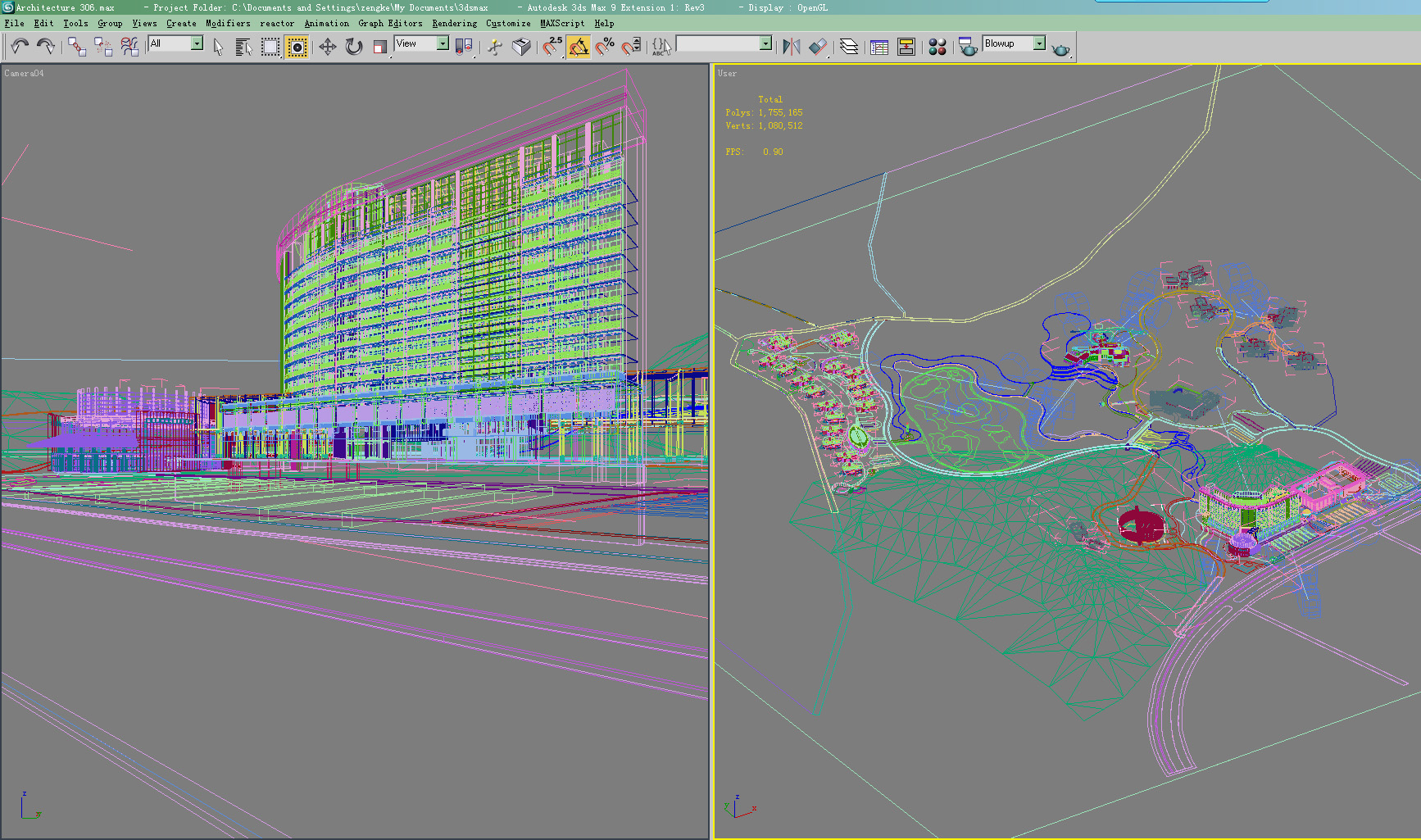Screen dimensions: 1421x840
Task: Open the MAXScript menu
Action: [x=562, y=23]
